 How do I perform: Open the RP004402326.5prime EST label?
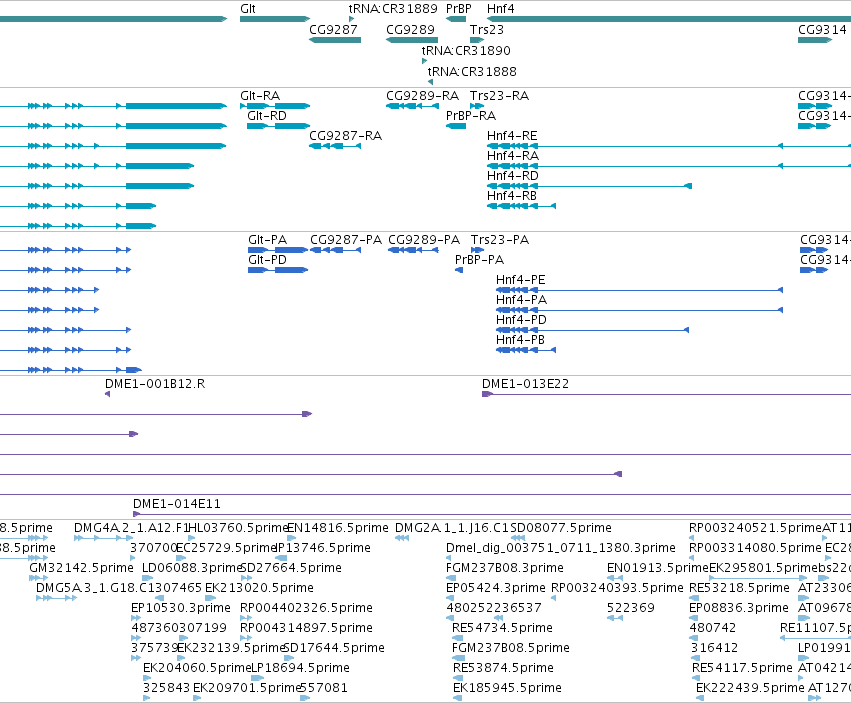click(x=306, y=608)
